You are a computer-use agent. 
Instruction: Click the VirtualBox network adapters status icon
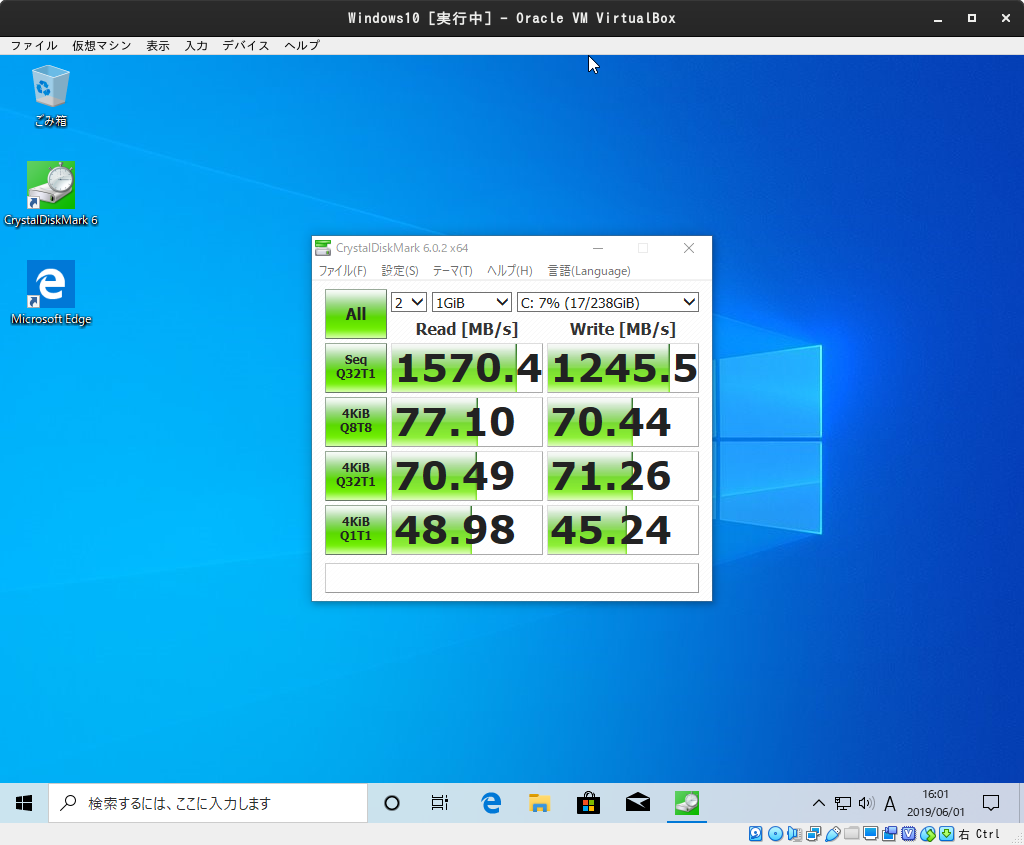point(814,834)
